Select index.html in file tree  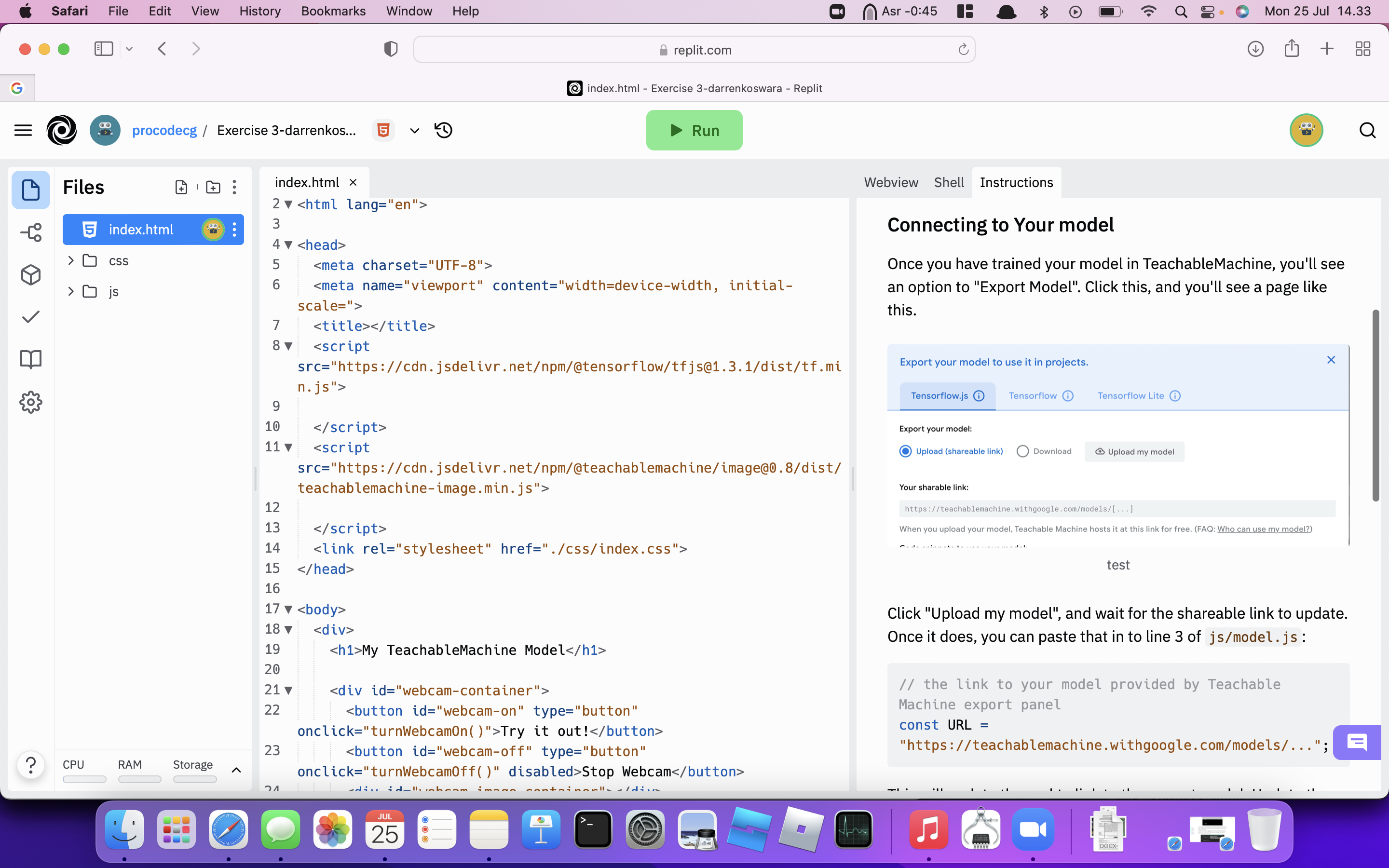click(153, 230)
